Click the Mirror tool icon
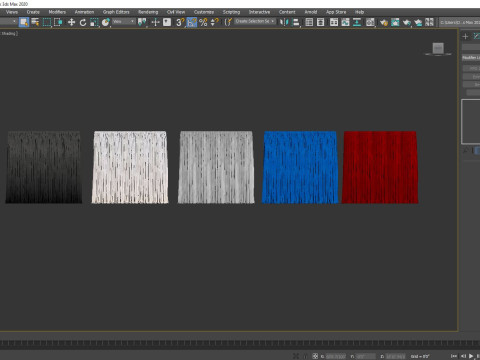The height and width of the screenshot is (360, 480). pos(284,22)
